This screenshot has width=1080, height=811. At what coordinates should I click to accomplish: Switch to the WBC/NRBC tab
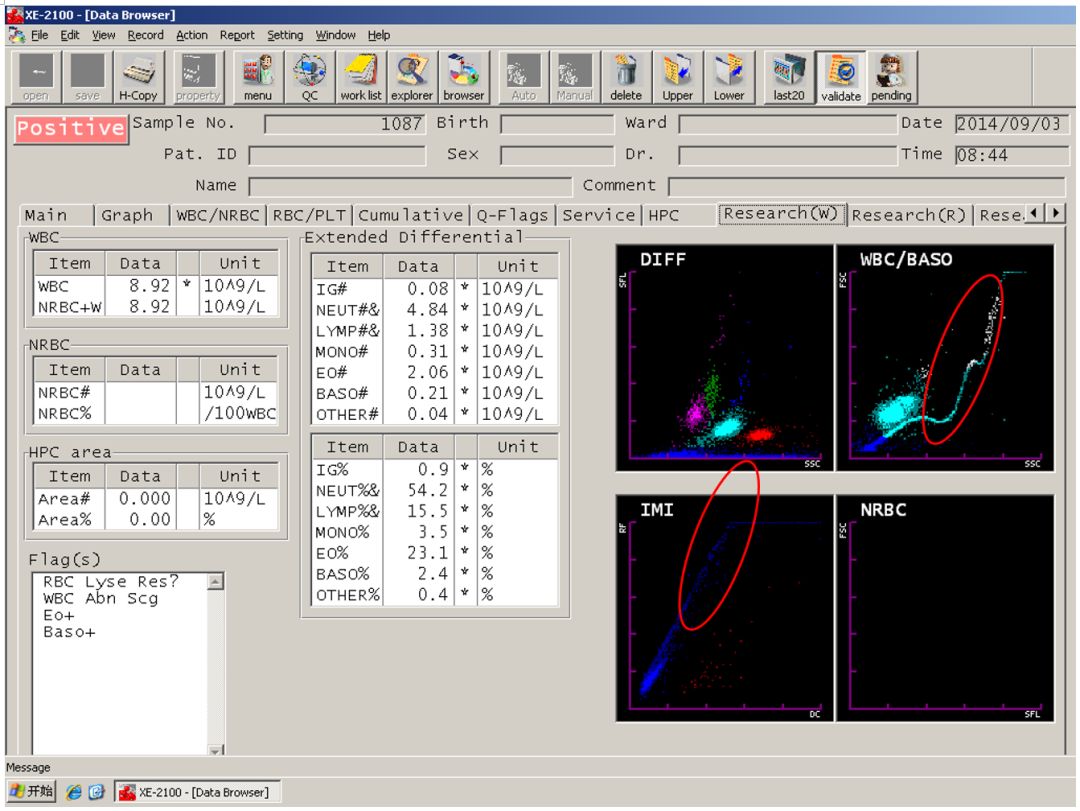218,215
